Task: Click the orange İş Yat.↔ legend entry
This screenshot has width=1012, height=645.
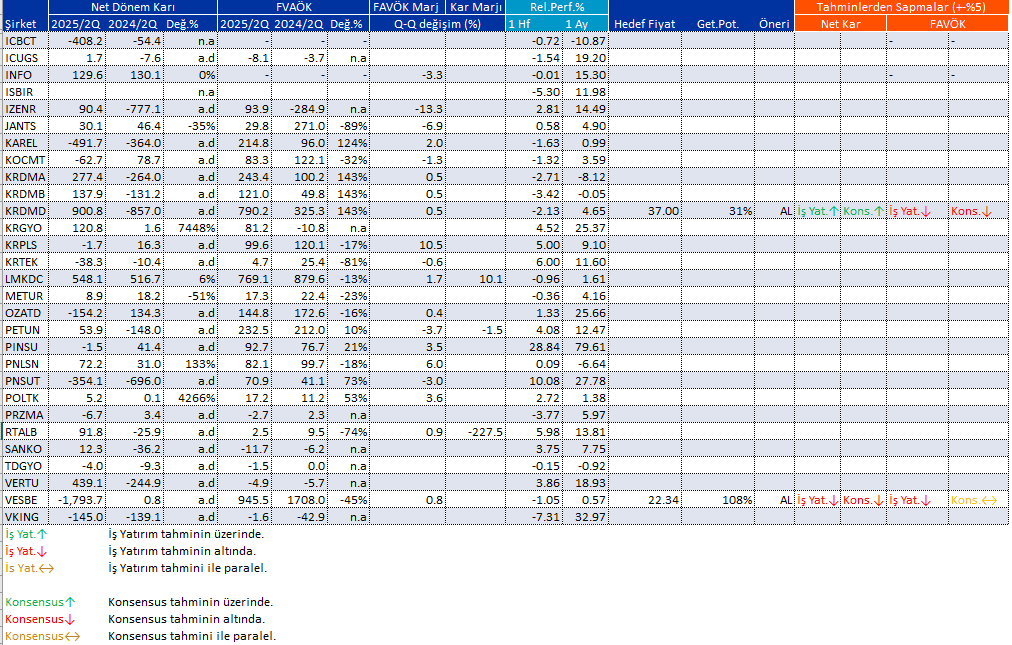Action: 27,568
